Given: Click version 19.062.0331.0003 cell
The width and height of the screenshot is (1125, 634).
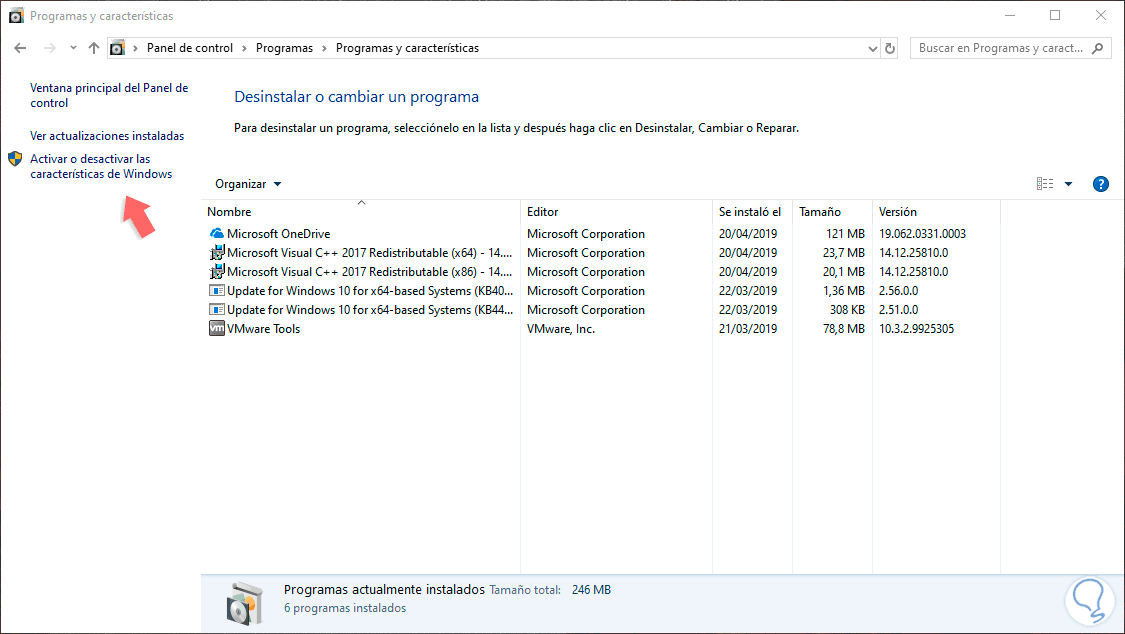Looking at the screenshot, I should [x=923, y=234].
